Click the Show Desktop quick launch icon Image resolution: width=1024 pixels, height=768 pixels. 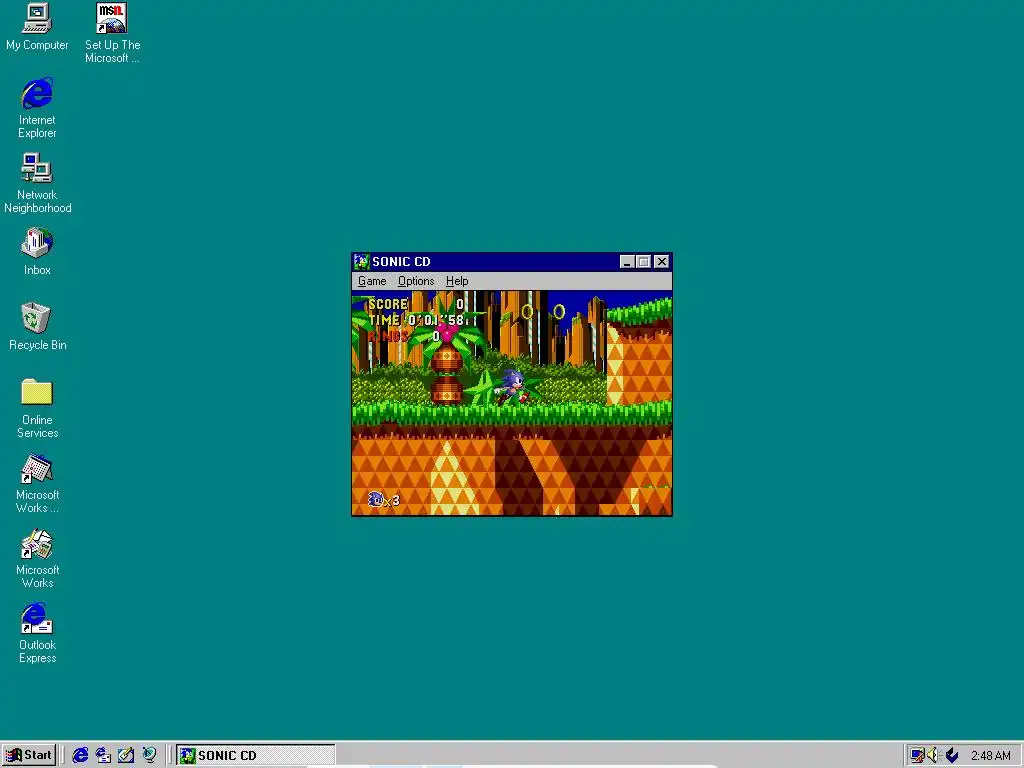coord(126,755)
